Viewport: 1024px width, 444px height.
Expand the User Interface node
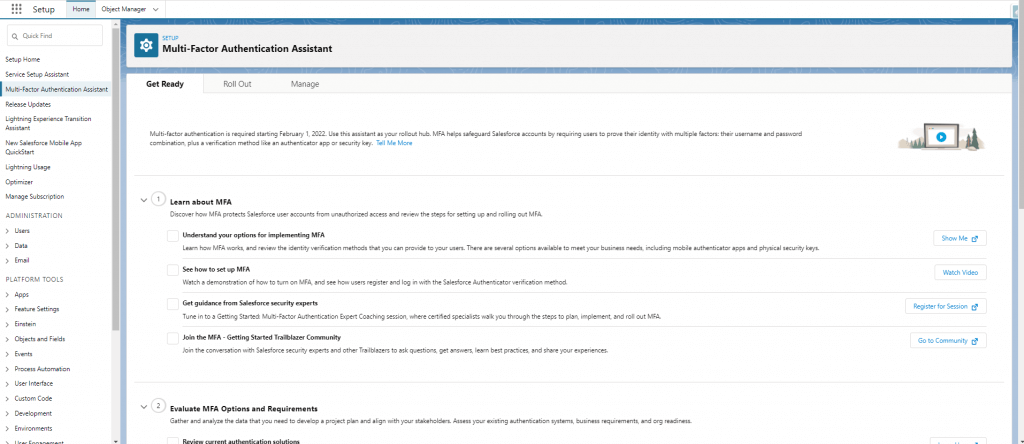click(x=7, y=384)
